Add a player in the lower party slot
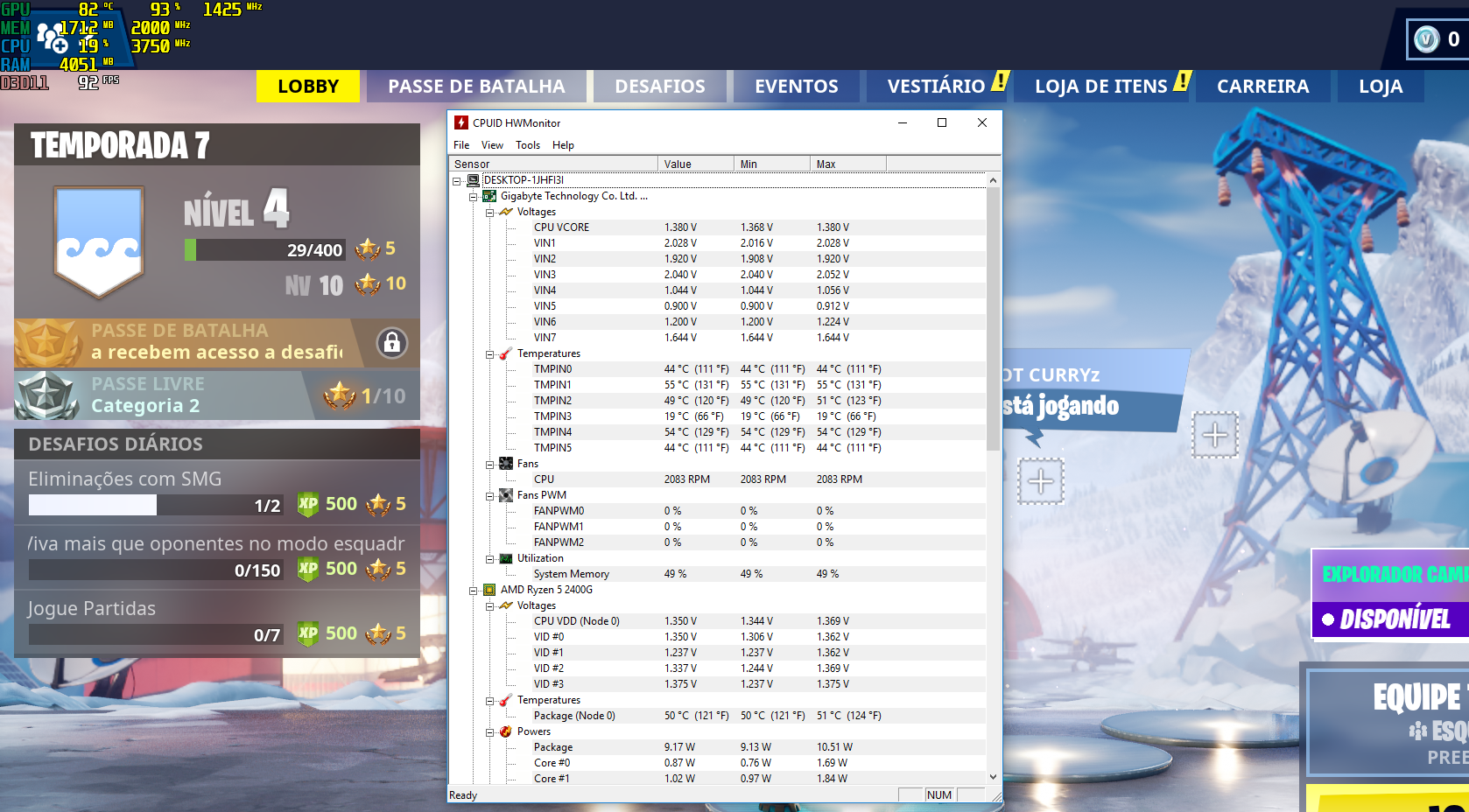 pos(1041,481)
